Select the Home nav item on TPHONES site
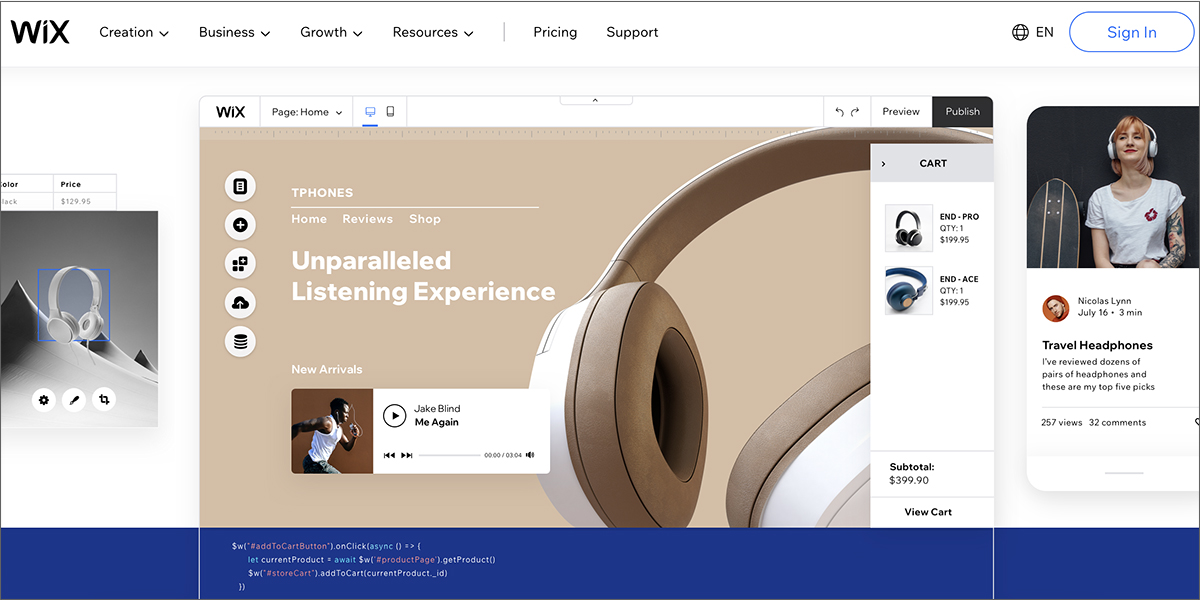Screen dimensions: 1200x600 click(309, 219)
